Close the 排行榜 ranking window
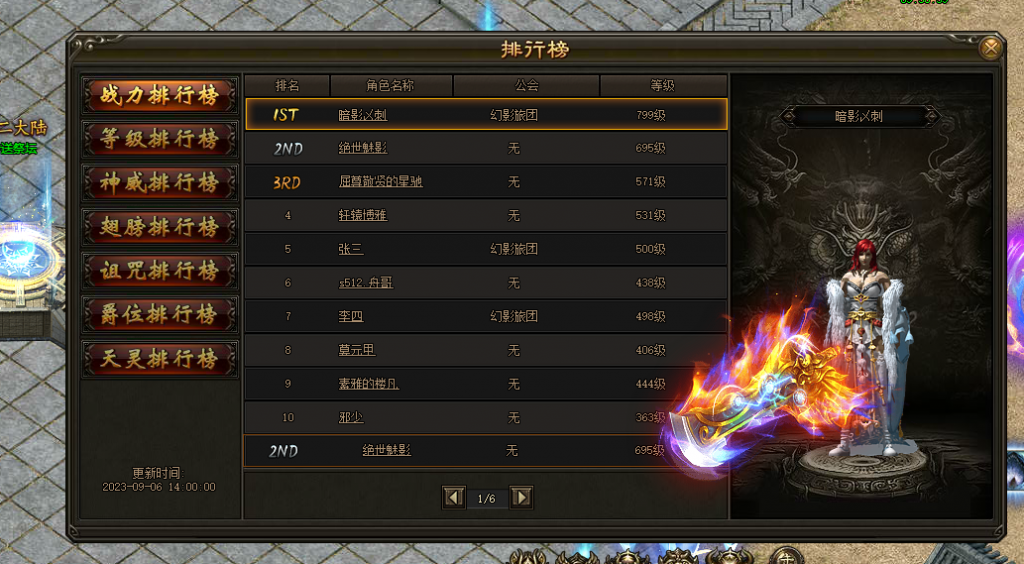This screenshot has width=1024, height=564. point(991,48)
